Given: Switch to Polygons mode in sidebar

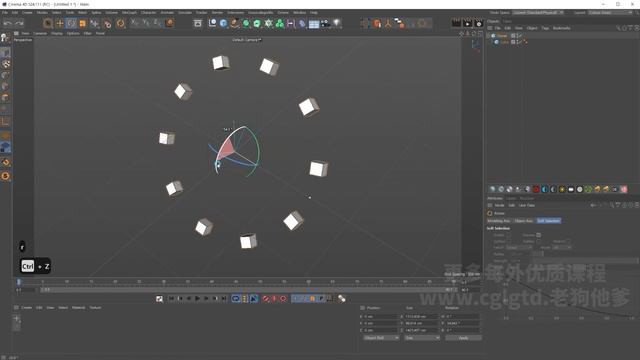Looking at the screenshot, I should coord(5,98).
